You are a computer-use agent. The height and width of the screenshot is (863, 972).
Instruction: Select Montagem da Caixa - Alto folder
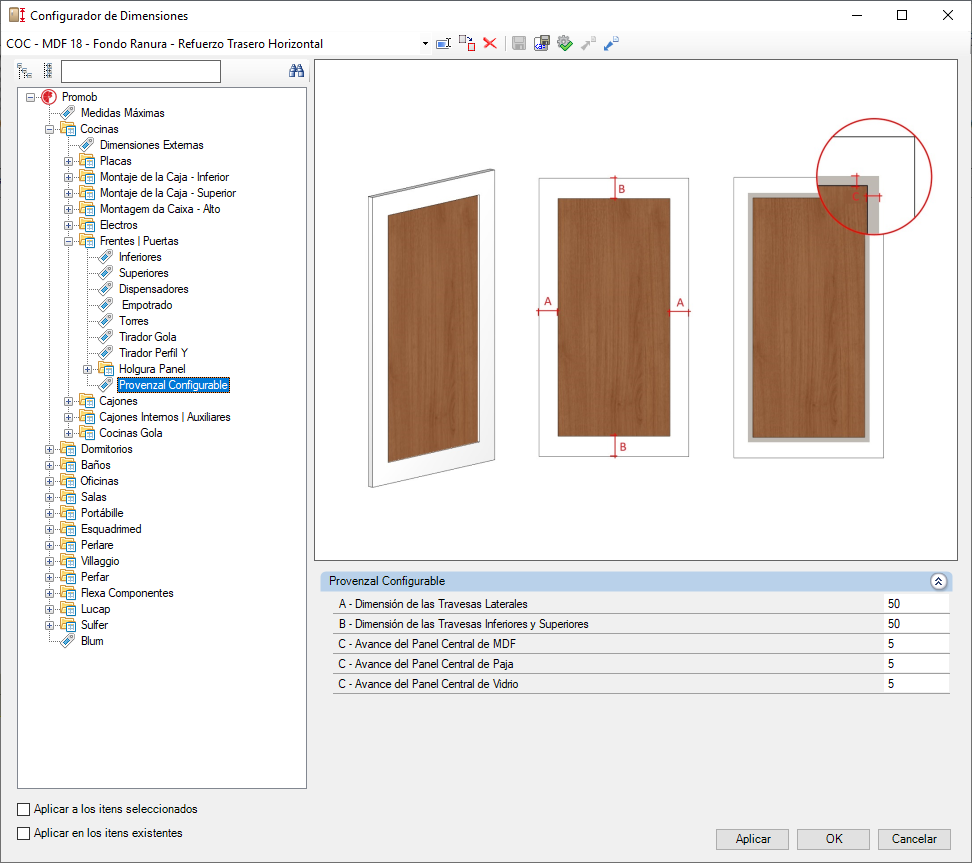[x=160, y=210]
